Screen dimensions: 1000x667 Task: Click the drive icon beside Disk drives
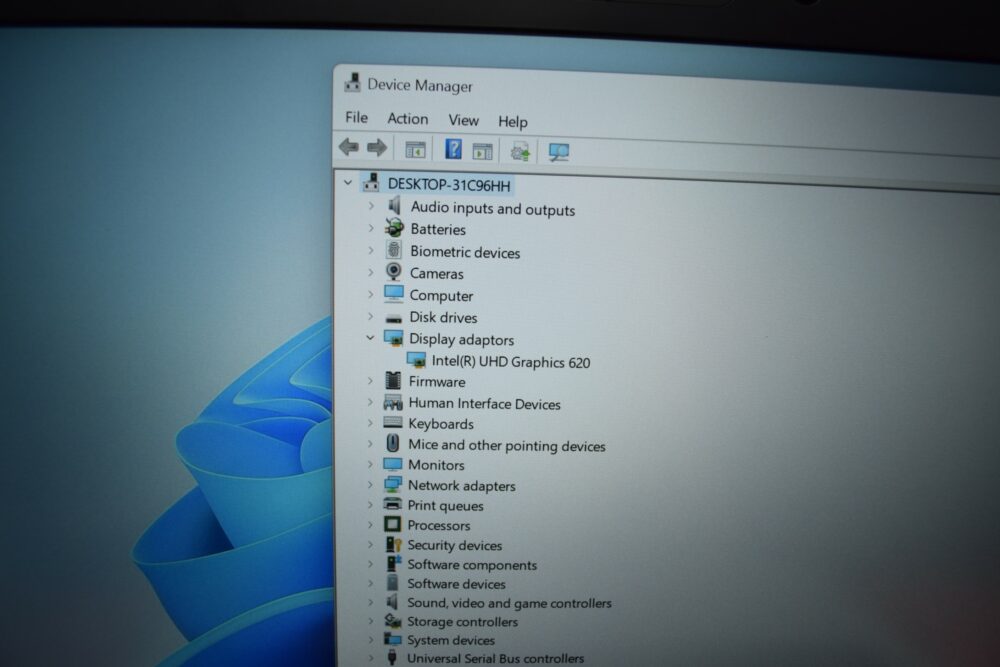[x=393, y=317]
